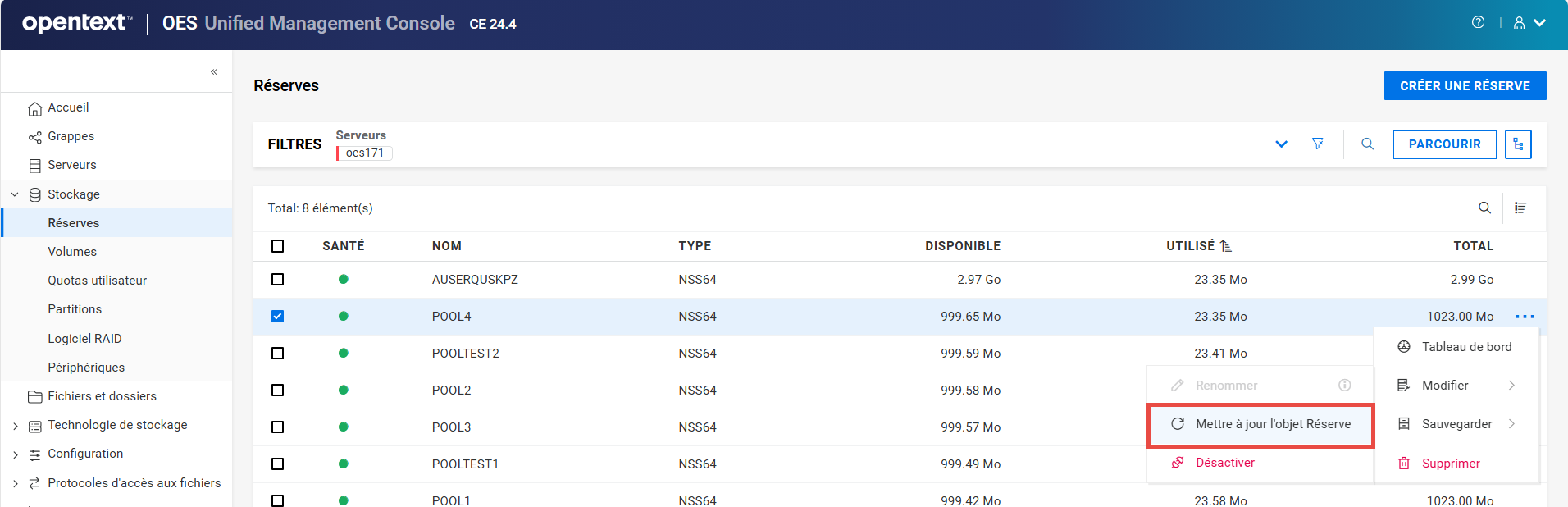Toggle the select-all checkbox in header
This screenshot has width=1568, height=507.
tap(278, 246)
